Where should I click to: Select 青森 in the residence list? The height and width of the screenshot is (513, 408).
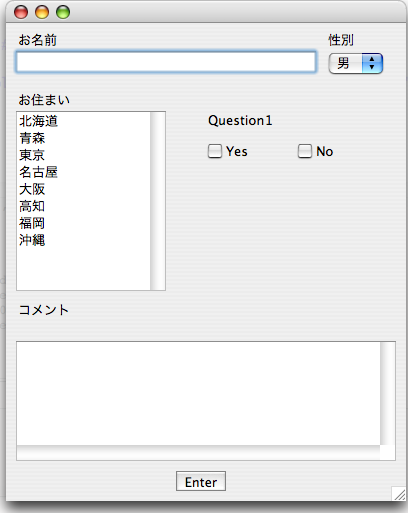(x=83, y=138)
